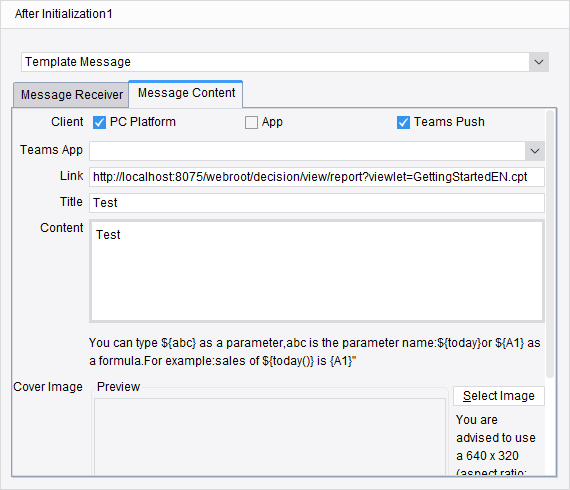The image size is (570, 490).
Task: Click the '${abc}' parameter hint text
Action: 178,343
